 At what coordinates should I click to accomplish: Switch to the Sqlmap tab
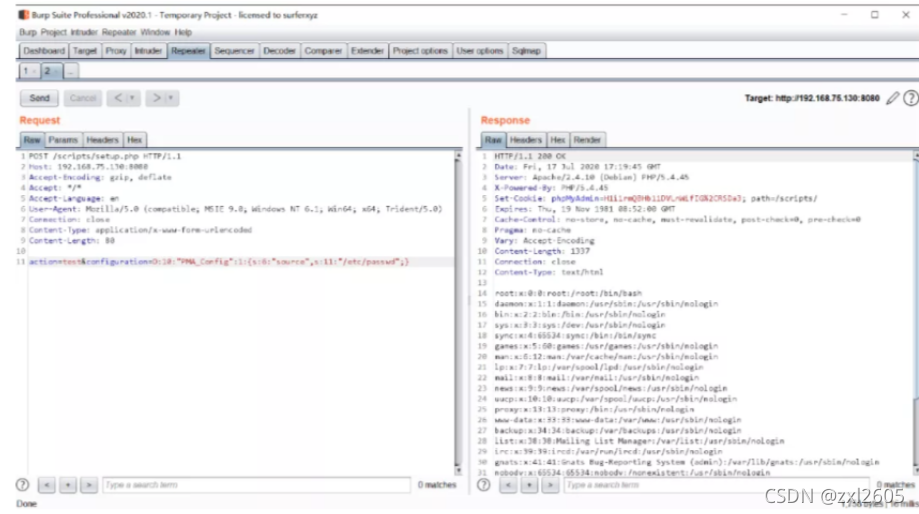526,51
